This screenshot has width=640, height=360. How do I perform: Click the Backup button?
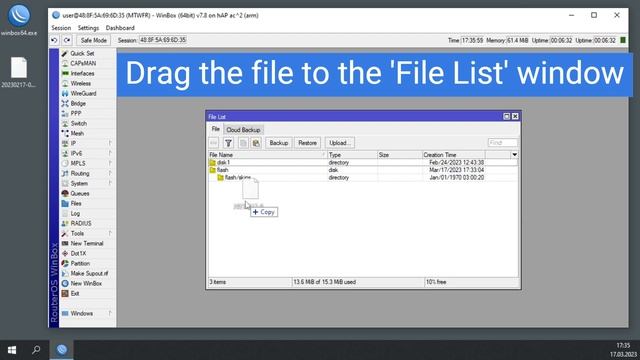tap(279, 143)
